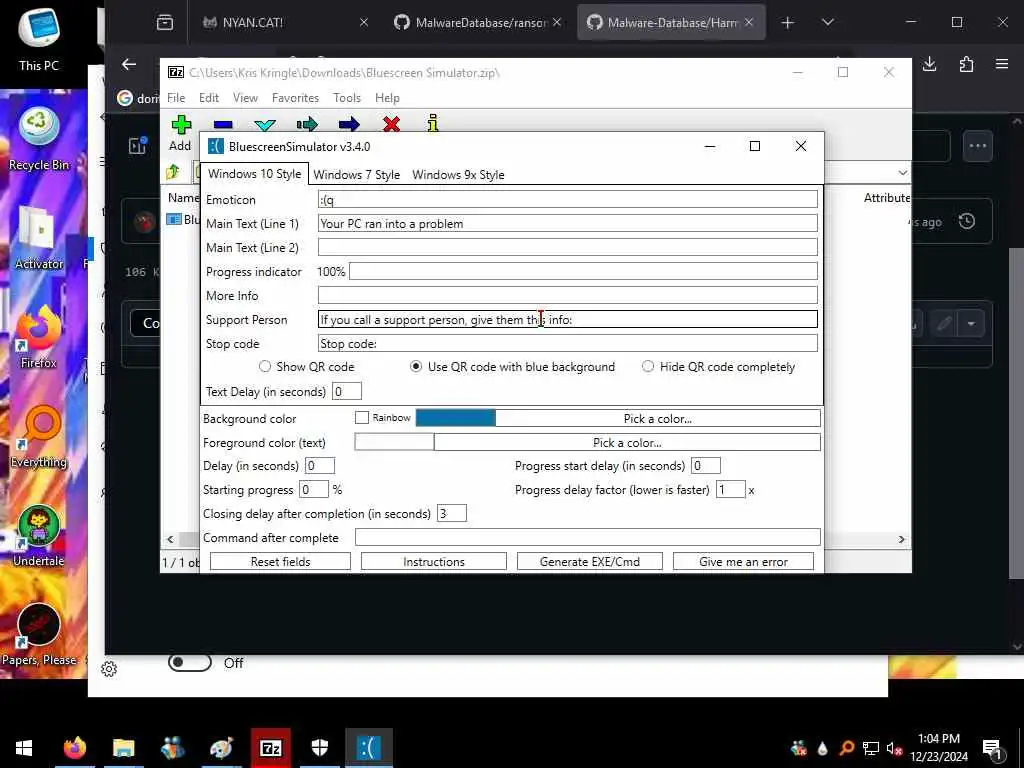Click into the Emoticon text field
Image resolution: width=1024 pixels, height=768 pixels.
click(x=568, y=200)
